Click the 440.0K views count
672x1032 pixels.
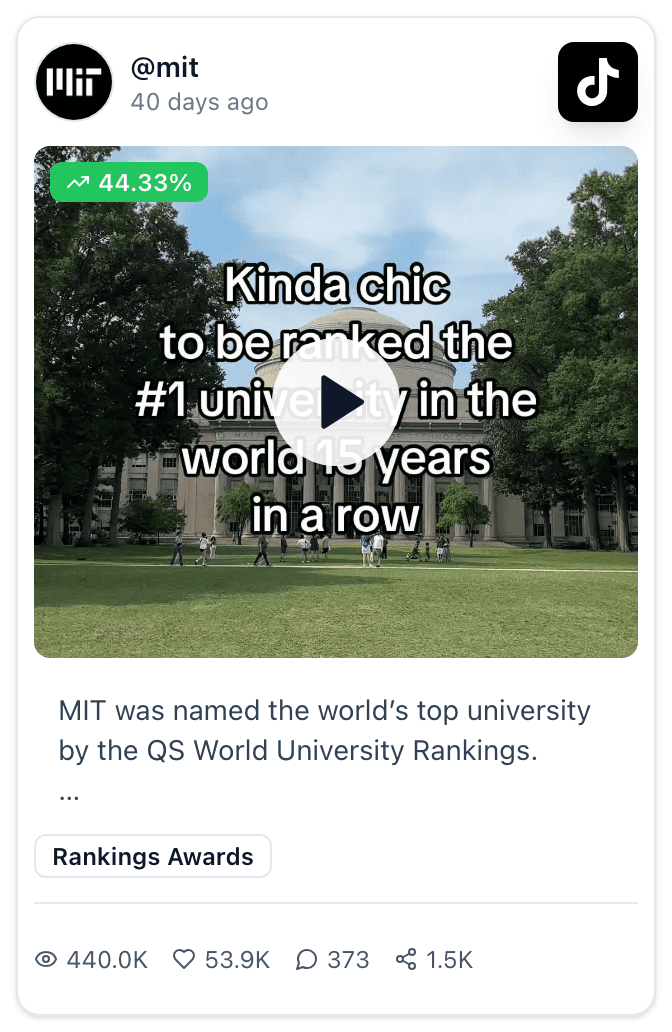point(107,960)
